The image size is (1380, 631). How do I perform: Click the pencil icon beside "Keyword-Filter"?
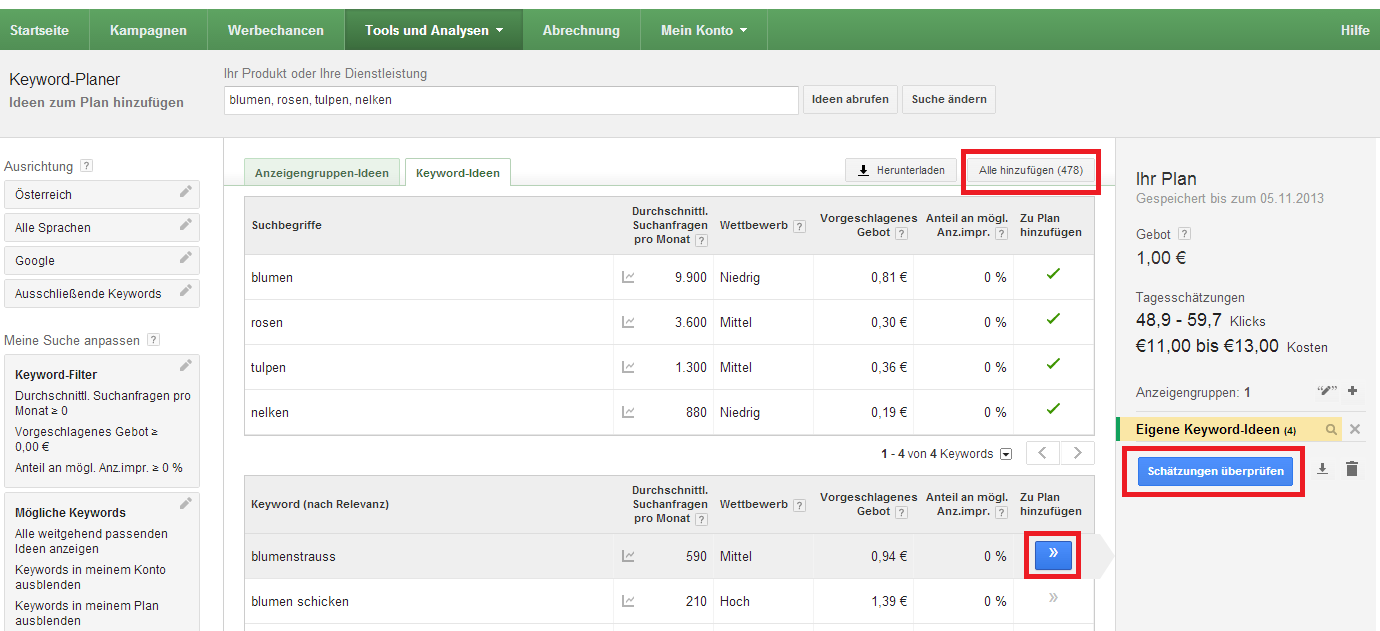[184, 365]
